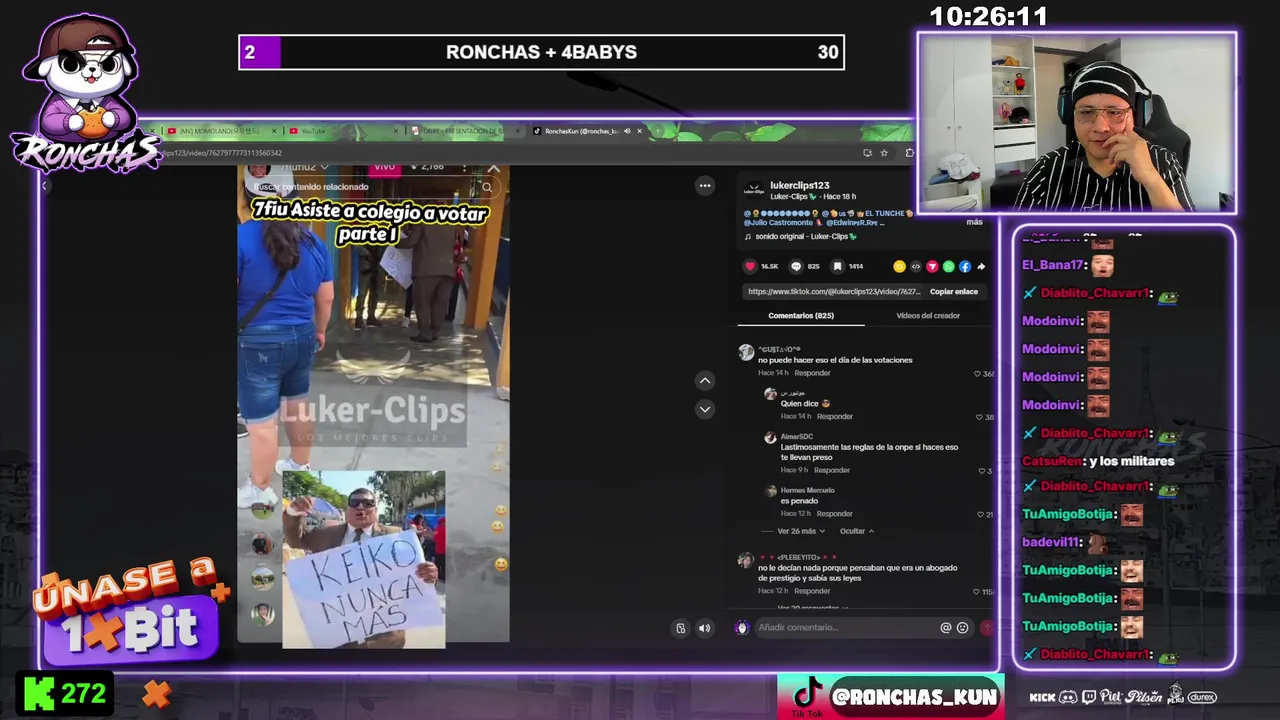
Task: Open more share options arrow
Action: coord(981,266)
